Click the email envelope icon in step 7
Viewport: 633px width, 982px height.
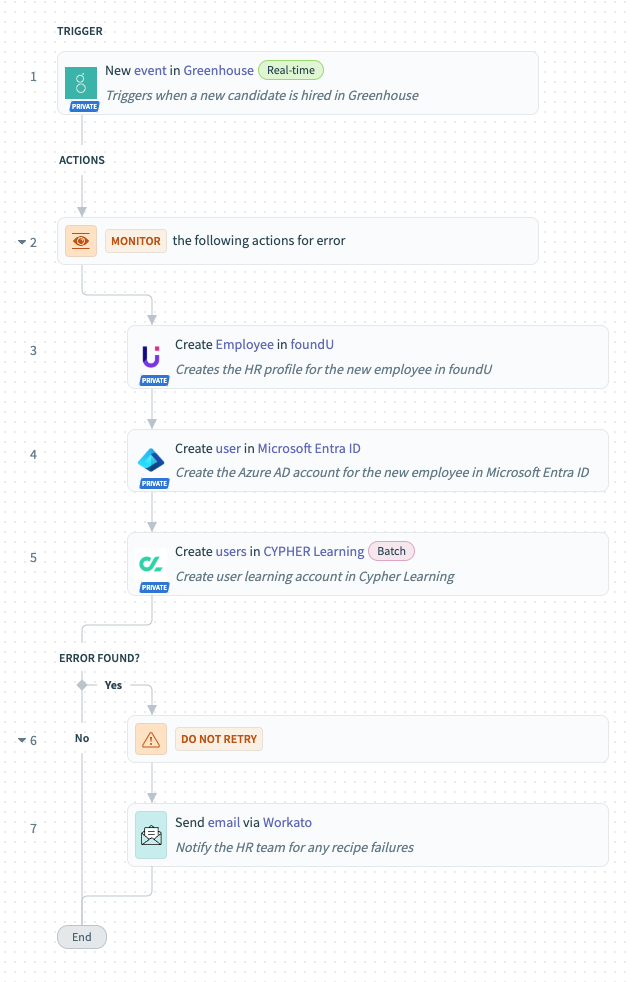(x=151, y=835)
